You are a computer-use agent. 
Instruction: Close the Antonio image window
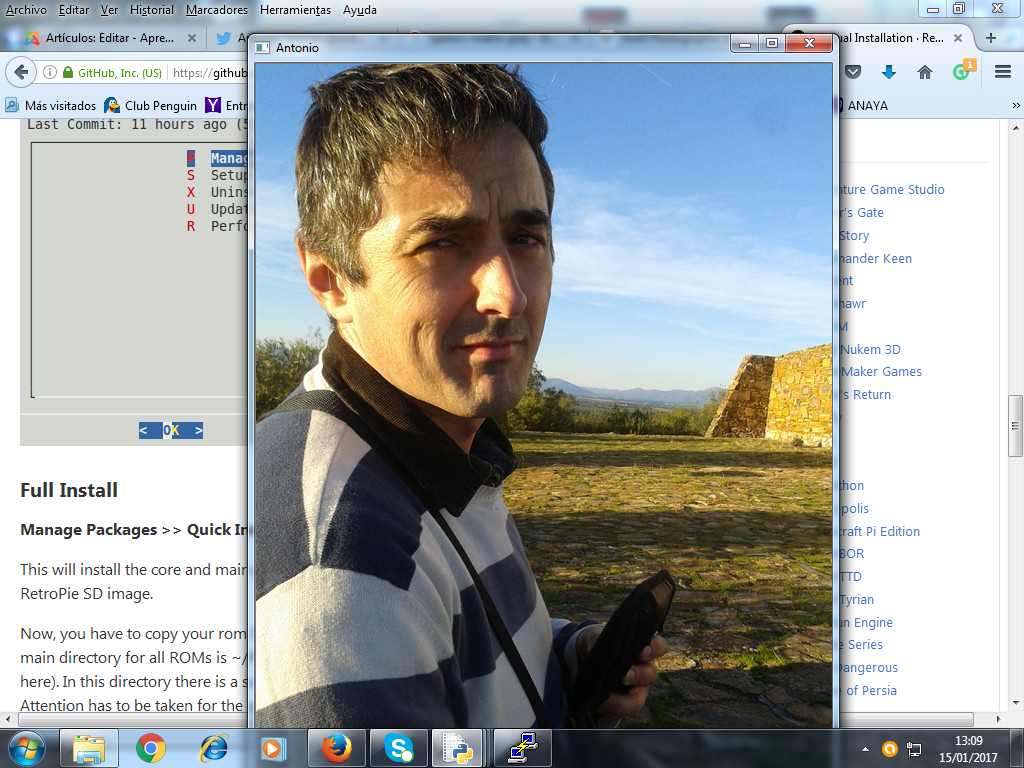[x=809, y=44]
